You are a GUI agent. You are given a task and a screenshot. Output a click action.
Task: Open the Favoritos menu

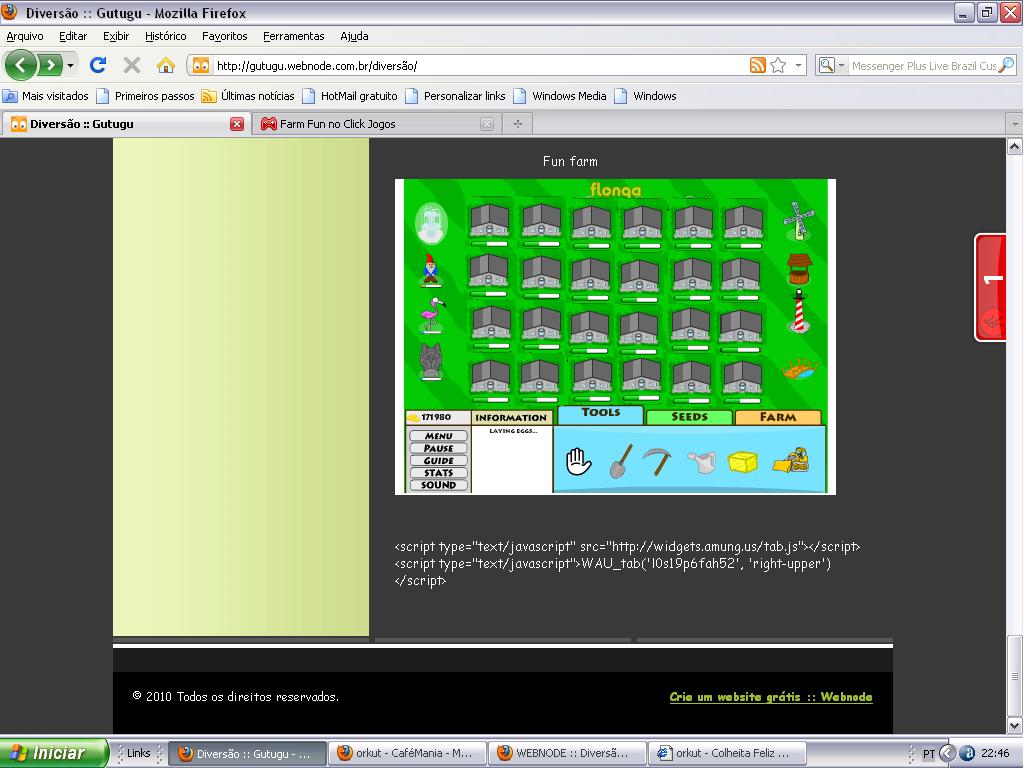click(x=224, y=36)
